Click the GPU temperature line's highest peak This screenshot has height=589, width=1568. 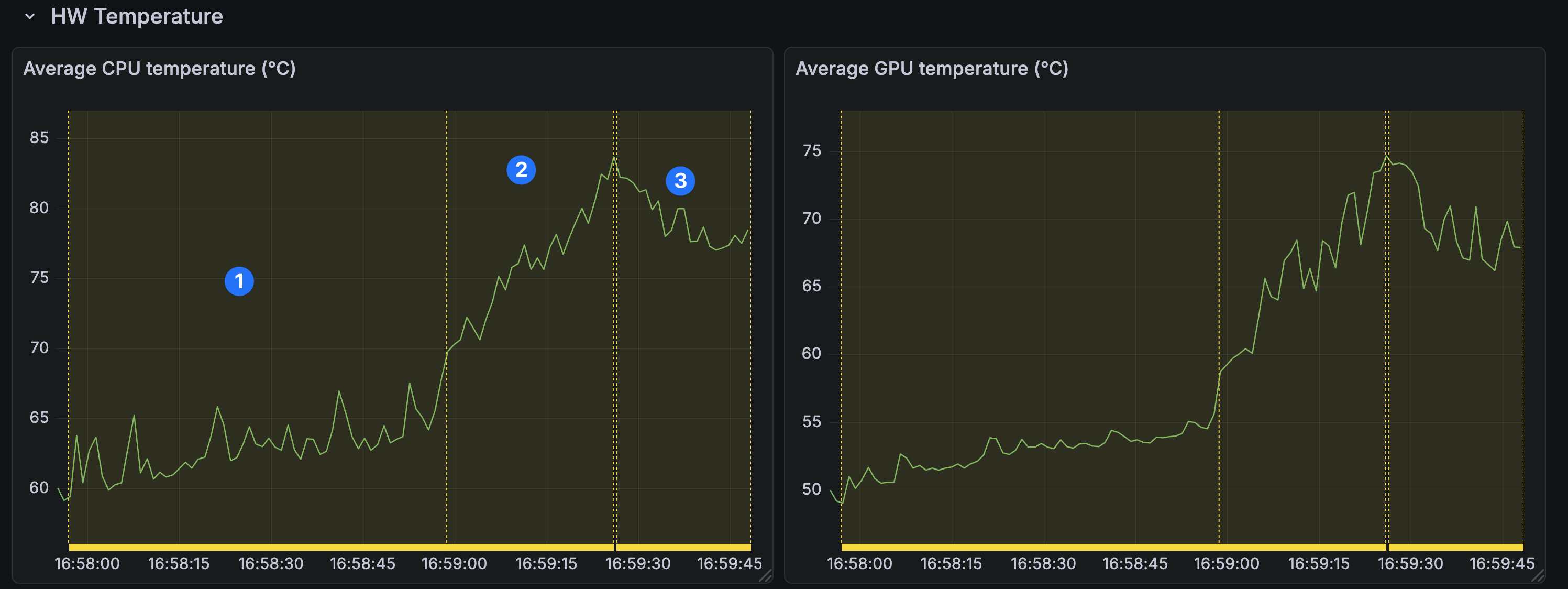click(1387, 157)
